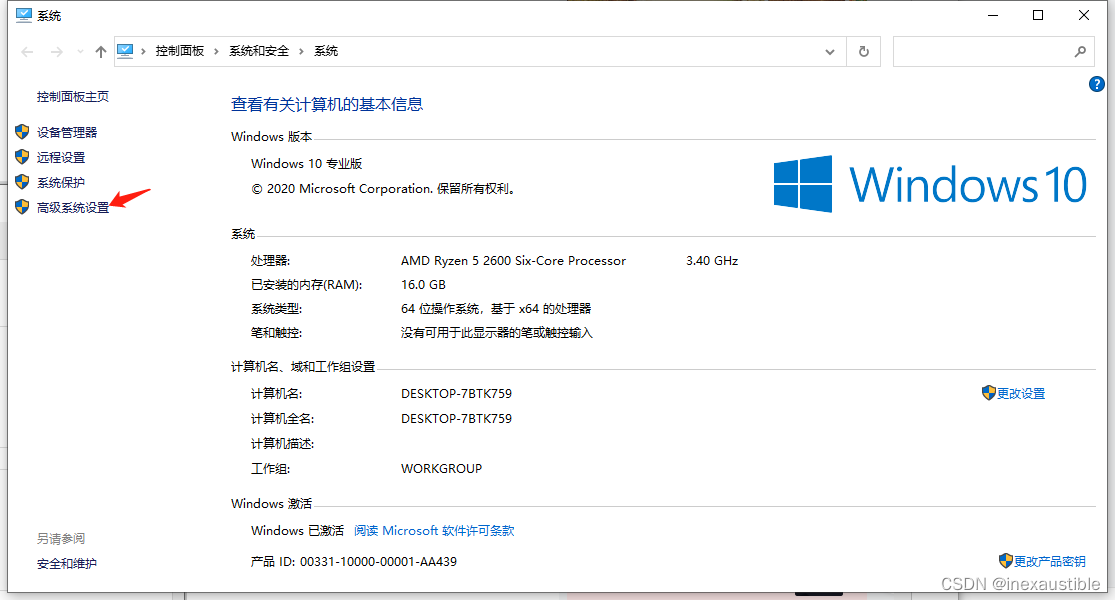Click the shield icon beside 远程设置
This screenshot has height=600, width=1115.
22,156
